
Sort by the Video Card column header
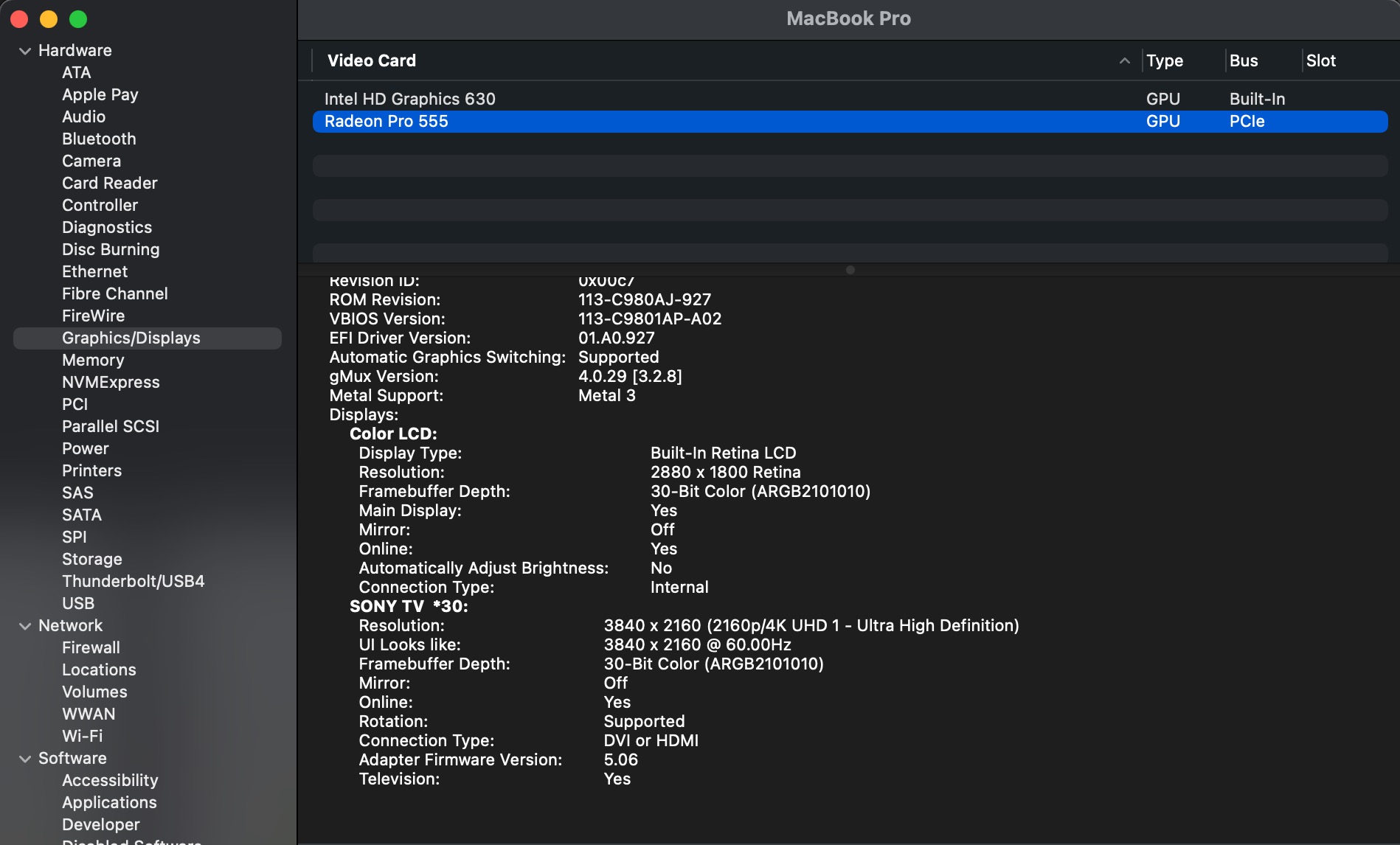[372, 60]
